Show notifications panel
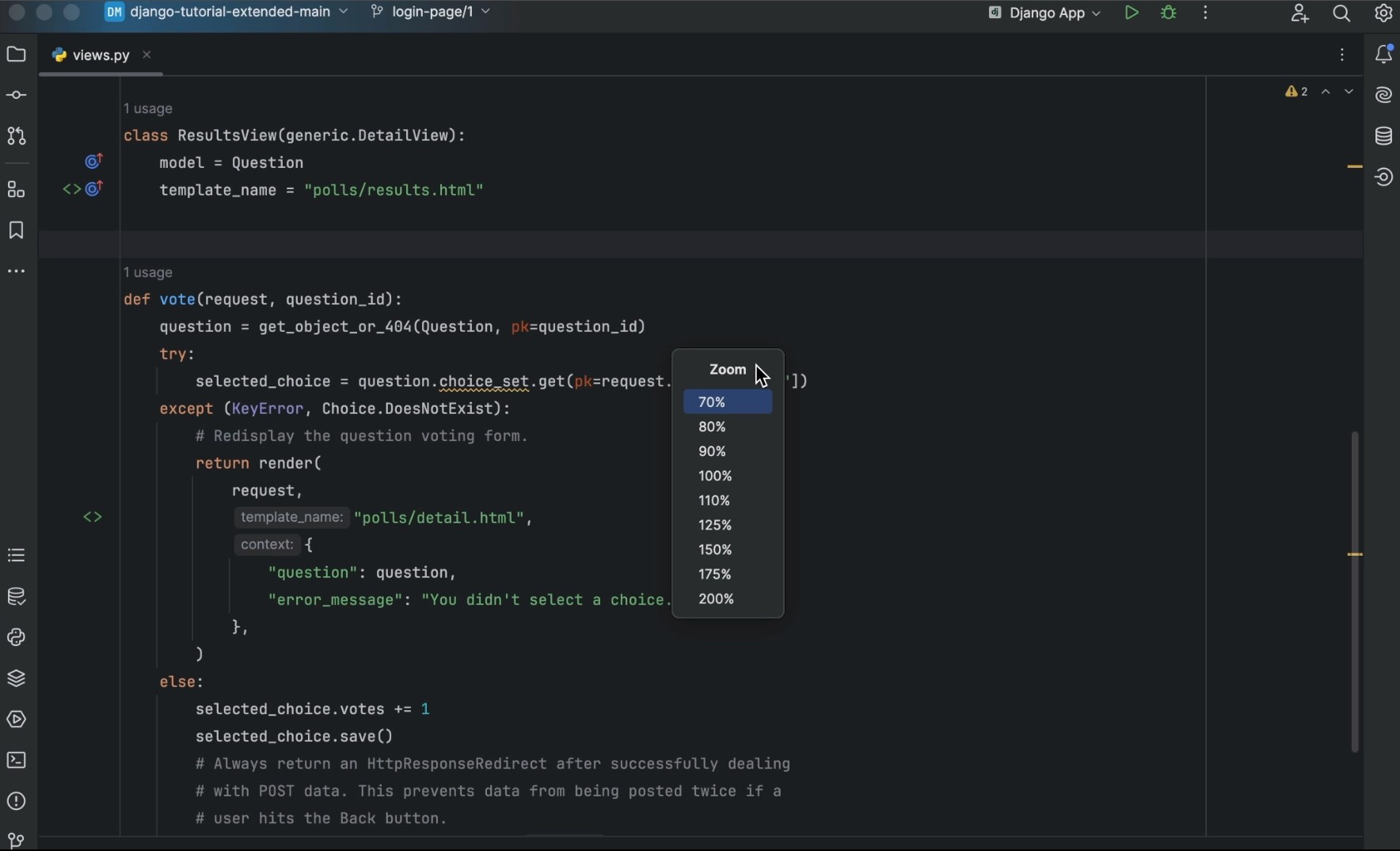This screenshot has width=1400, height=851. pyautogui.click(x=1385, y=55)
